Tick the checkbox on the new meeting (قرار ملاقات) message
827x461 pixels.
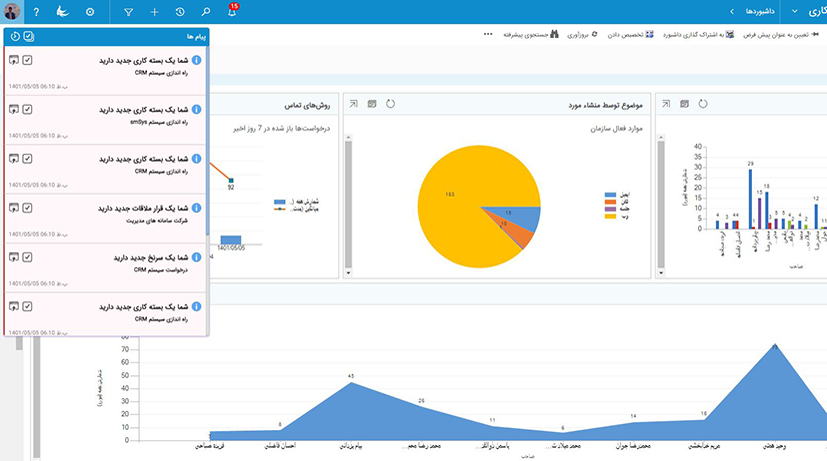[27, 208]
